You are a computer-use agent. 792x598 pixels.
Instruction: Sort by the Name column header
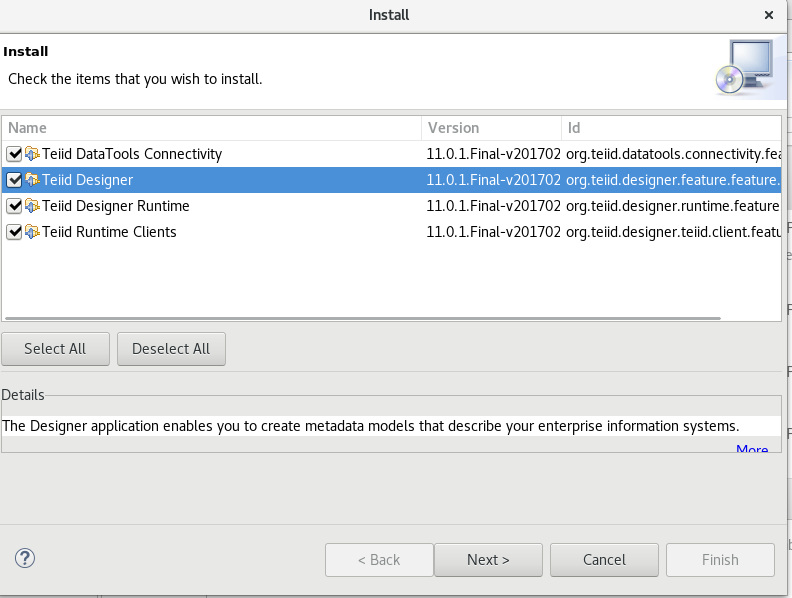211,128
